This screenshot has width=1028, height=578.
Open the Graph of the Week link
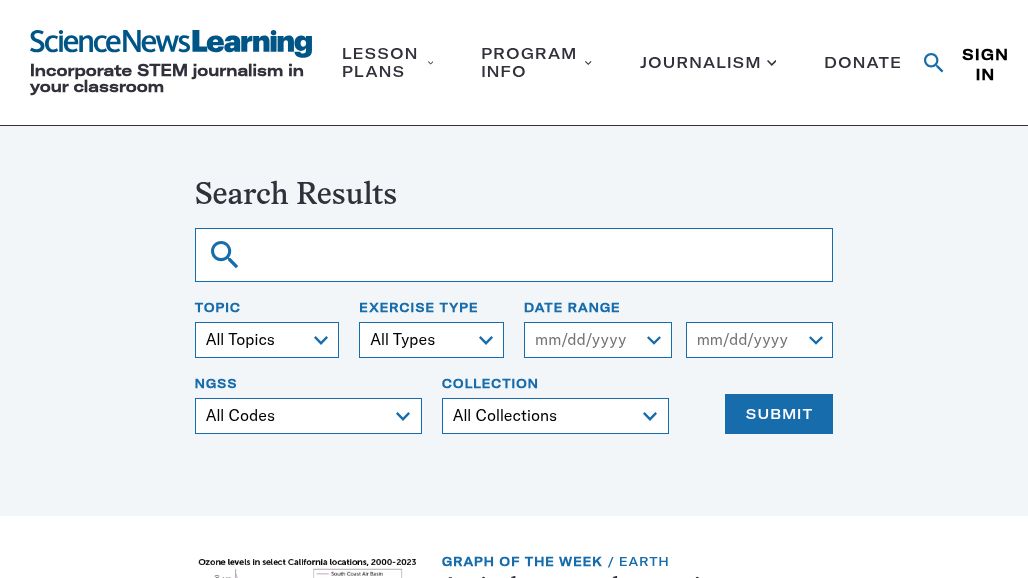click(x=522, y=562)
